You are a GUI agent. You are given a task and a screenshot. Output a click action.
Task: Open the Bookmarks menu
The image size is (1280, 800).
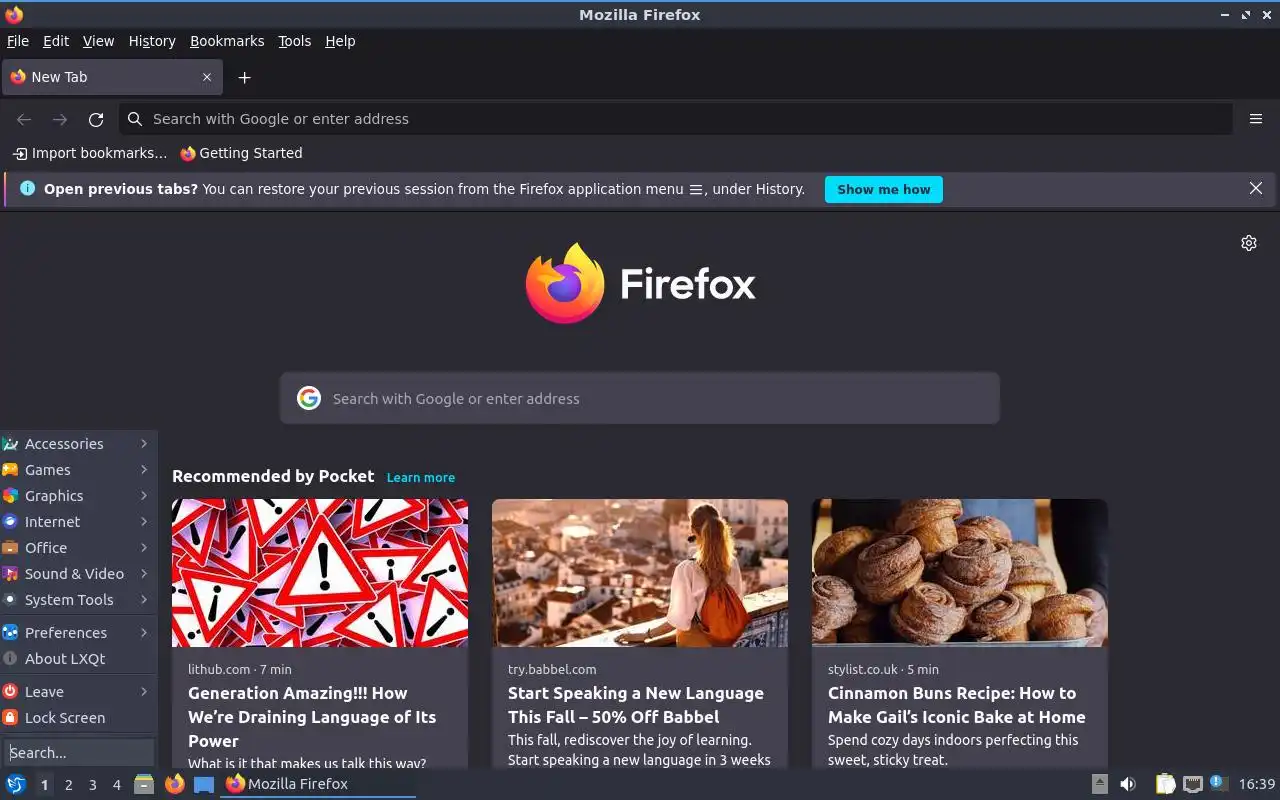coord(227,41)
